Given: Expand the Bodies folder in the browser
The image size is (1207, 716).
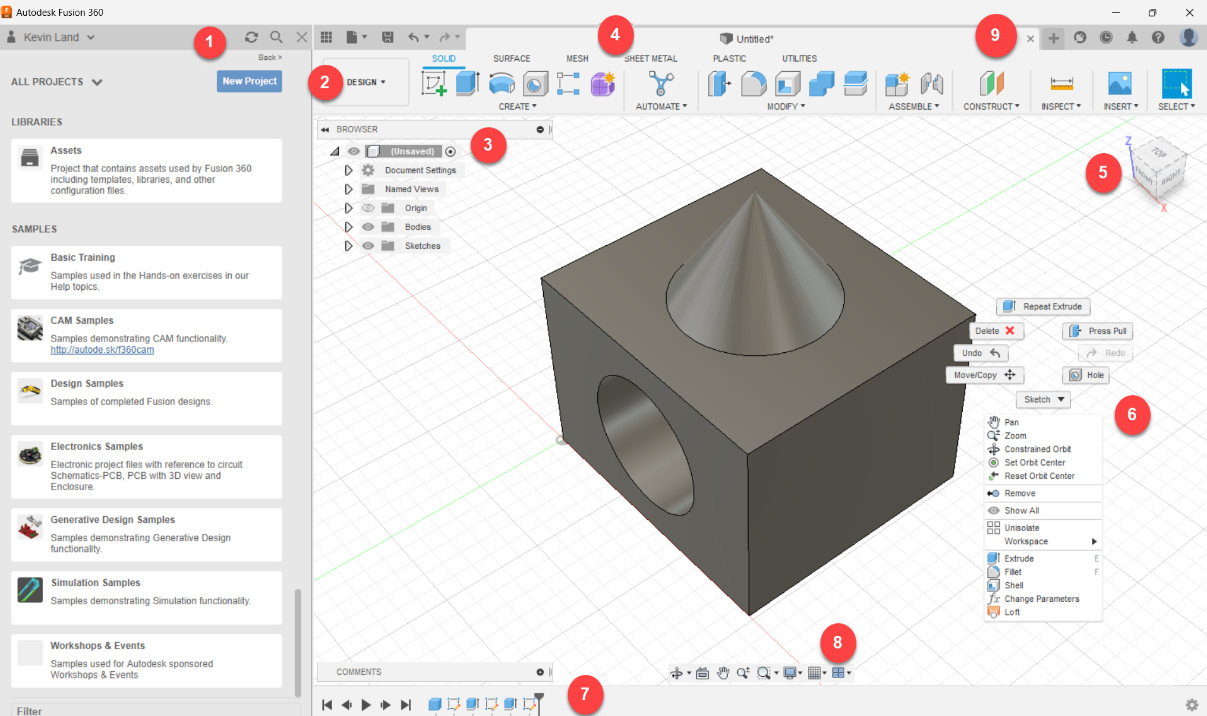Looking at the screenshot, I should pyautogui.click(x=348, y=227).
